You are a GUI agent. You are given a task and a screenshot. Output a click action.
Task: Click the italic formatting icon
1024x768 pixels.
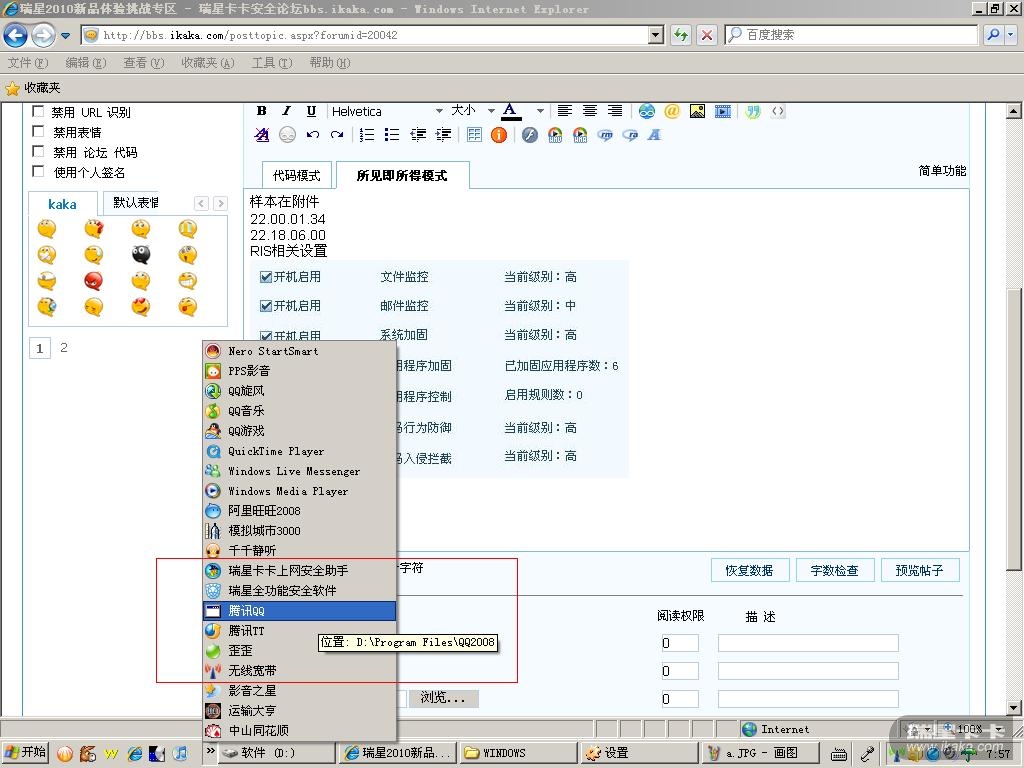pos(286,111)
